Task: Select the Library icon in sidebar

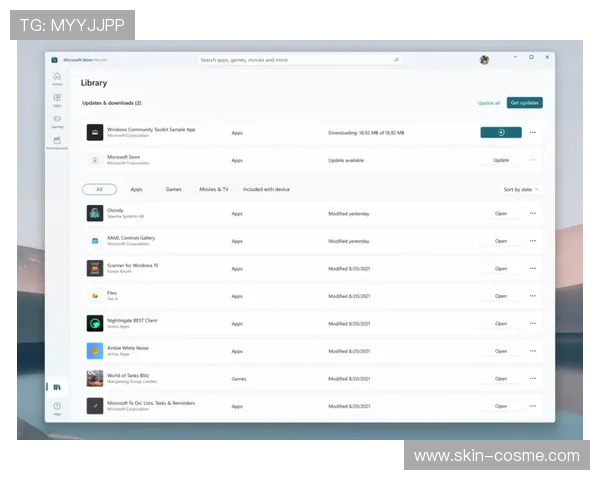Action: click(x=57, y=387)
